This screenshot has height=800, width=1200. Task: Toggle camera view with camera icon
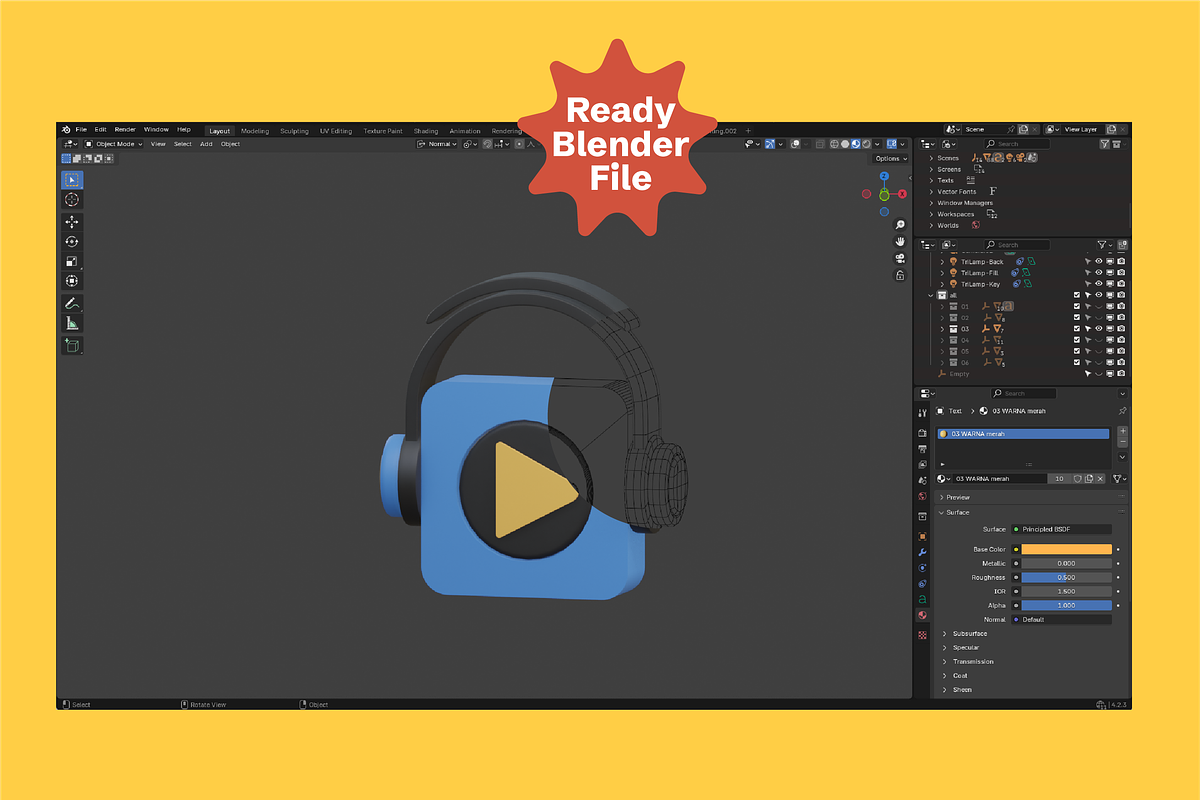900,258
